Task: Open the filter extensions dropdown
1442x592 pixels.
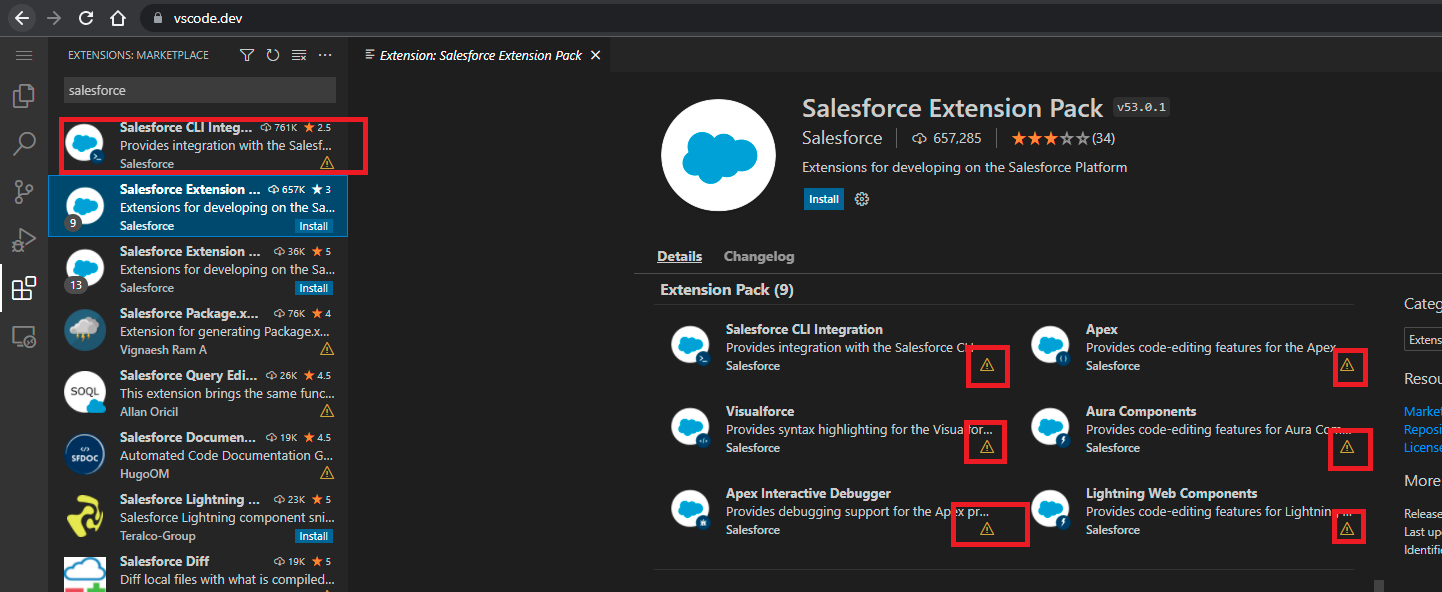Action: pos(246,55)
